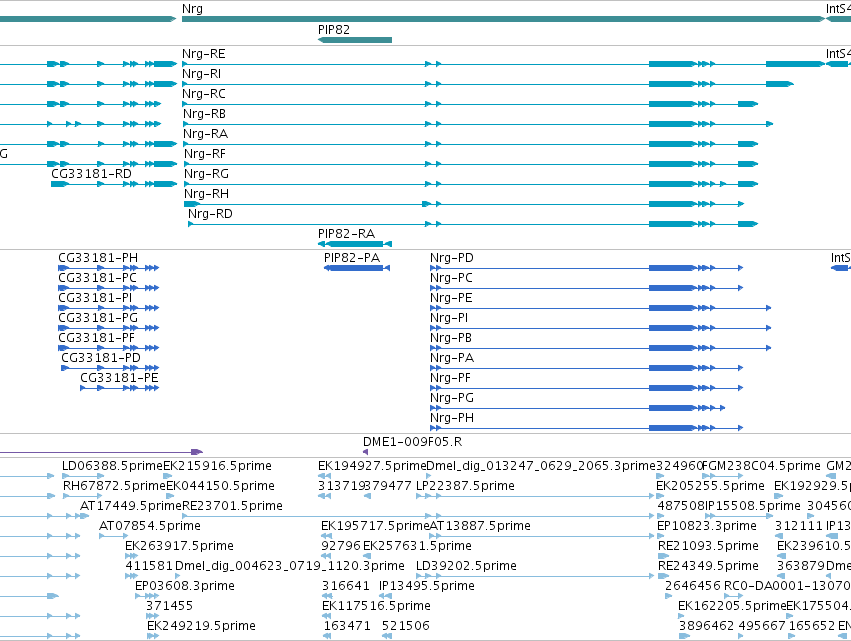
Task: Click EST label AT17449.5prime
Action: 131,506
